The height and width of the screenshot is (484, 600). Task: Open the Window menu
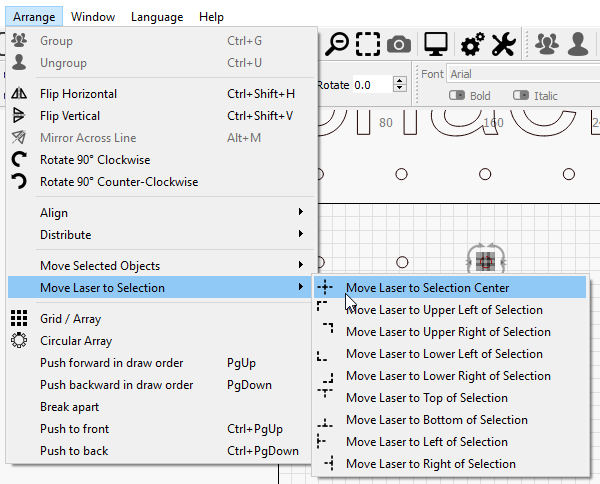coord(93,17)
